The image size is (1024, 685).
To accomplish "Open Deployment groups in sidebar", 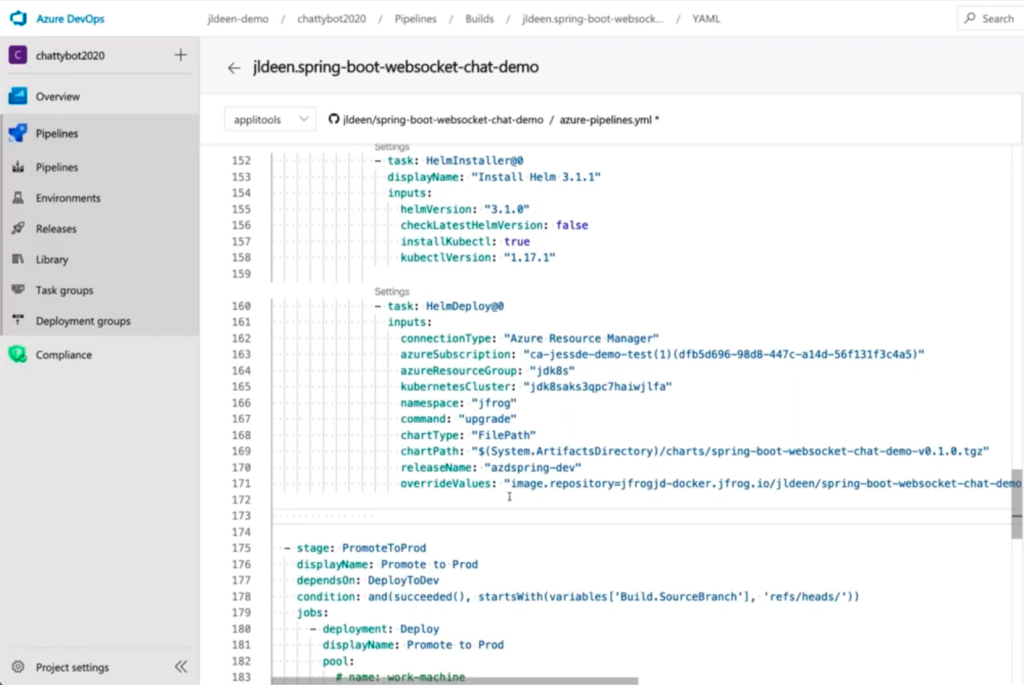I will 82,322.
